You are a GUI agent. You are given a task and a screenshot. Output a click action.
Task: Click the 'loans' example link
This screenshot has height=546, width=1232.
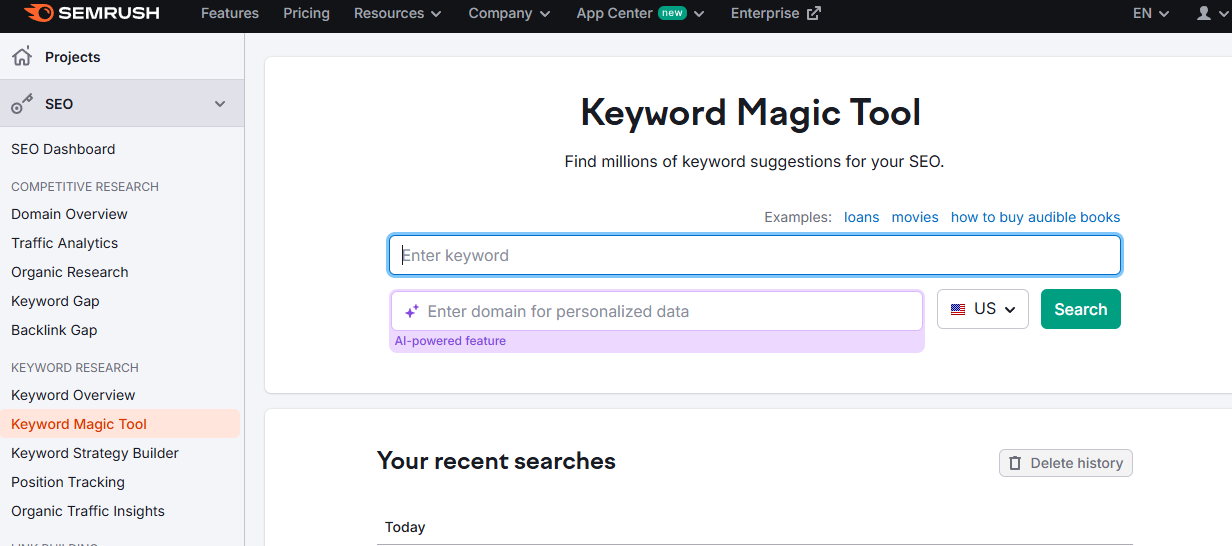[x=861, y=217]
